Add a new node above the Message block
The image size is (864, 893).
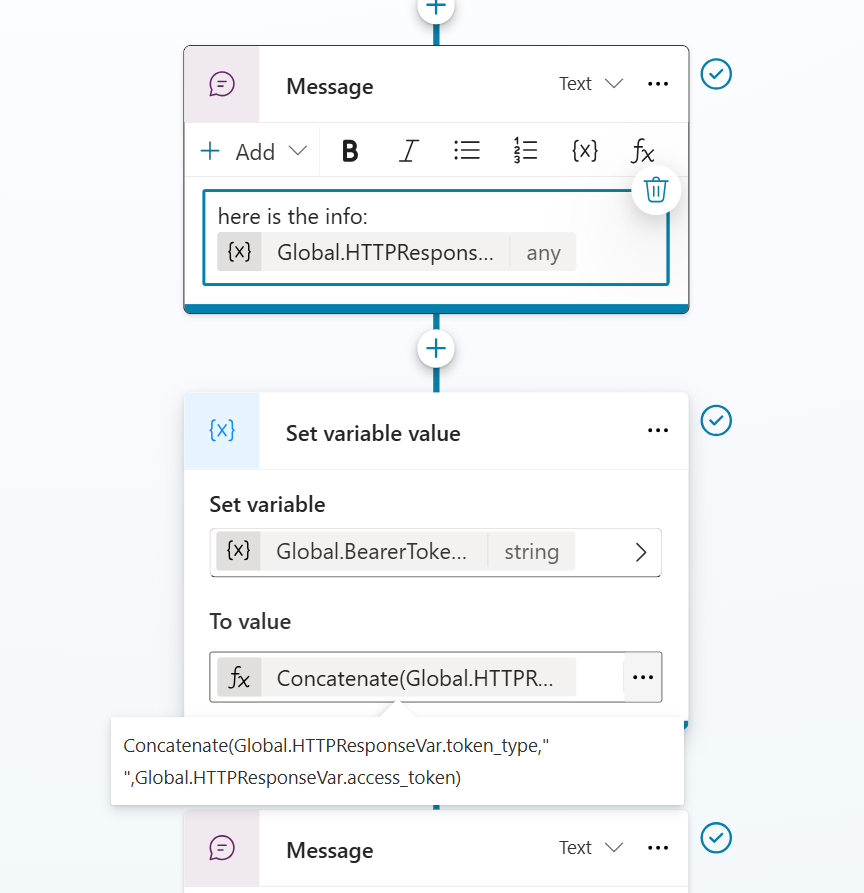coord(435,8)
